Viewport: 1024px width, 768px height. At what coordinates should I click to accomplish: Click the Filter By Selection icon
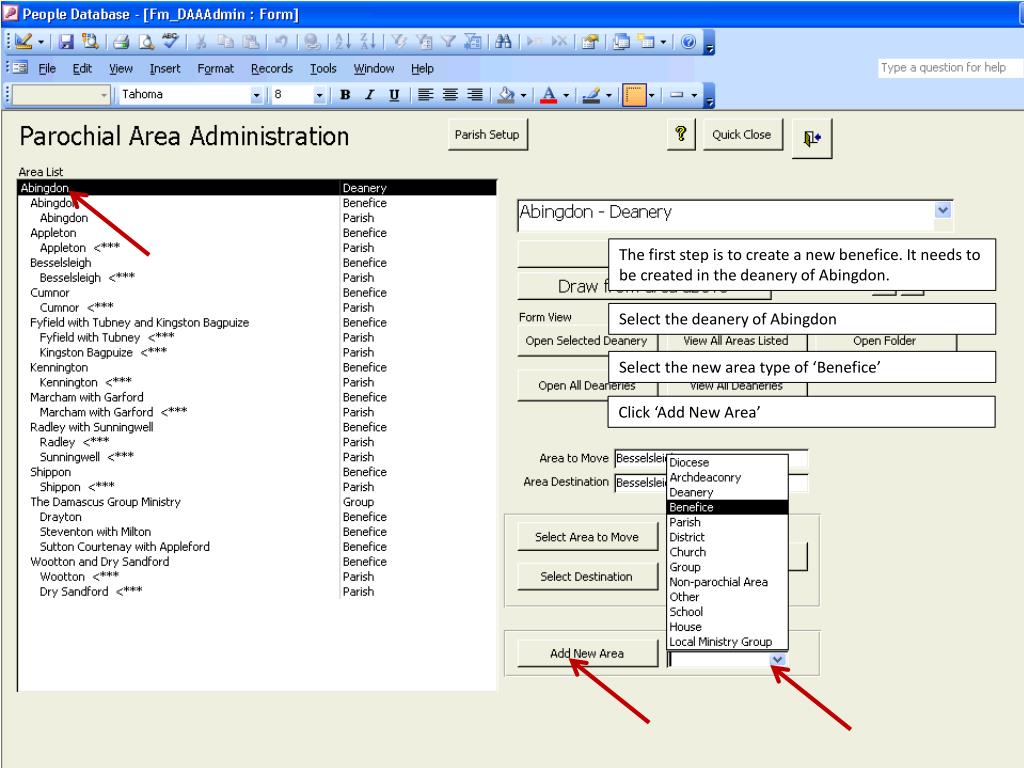point(398,42)
